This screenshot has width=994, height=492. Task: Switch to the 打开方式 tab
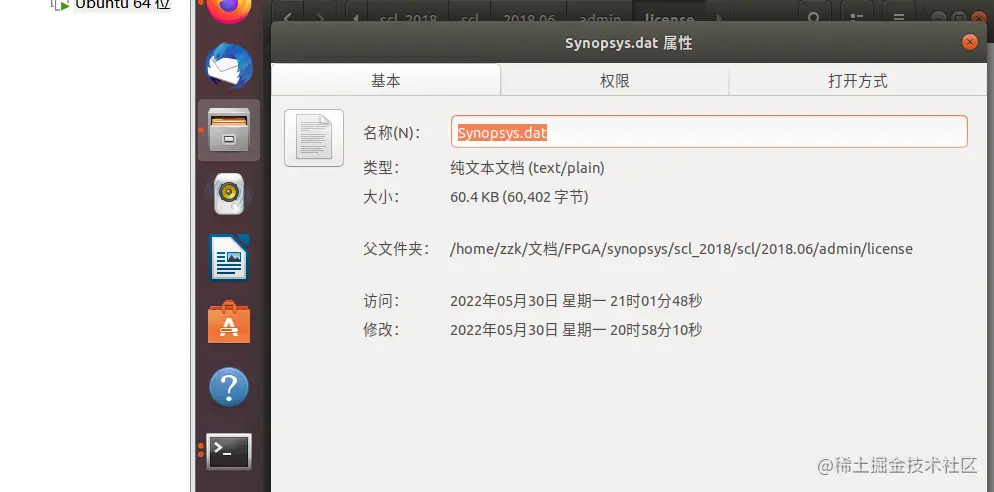pos(857,81)
